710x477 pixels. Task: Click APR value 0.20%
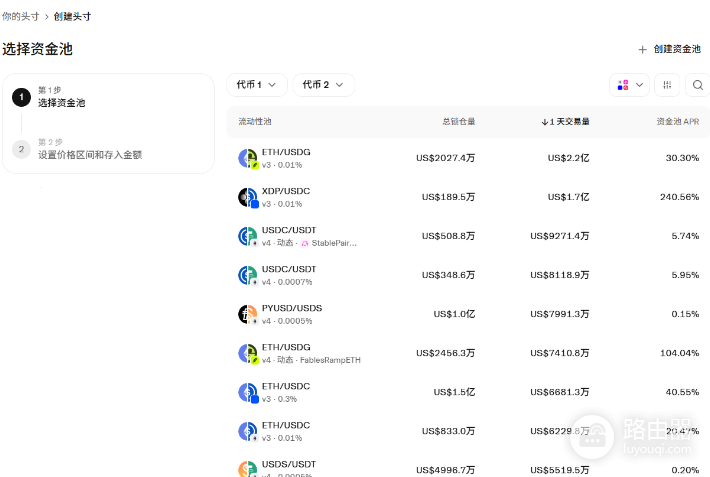pyautogui.click(x=685, y=470)
